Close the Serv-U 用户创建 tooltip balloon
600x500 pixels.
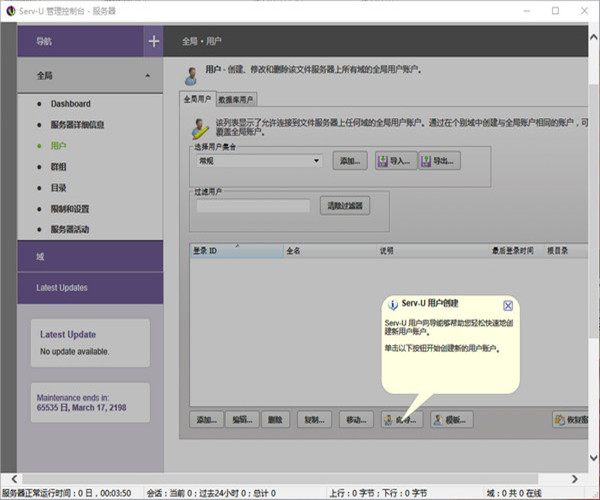(x=507, y=305)
